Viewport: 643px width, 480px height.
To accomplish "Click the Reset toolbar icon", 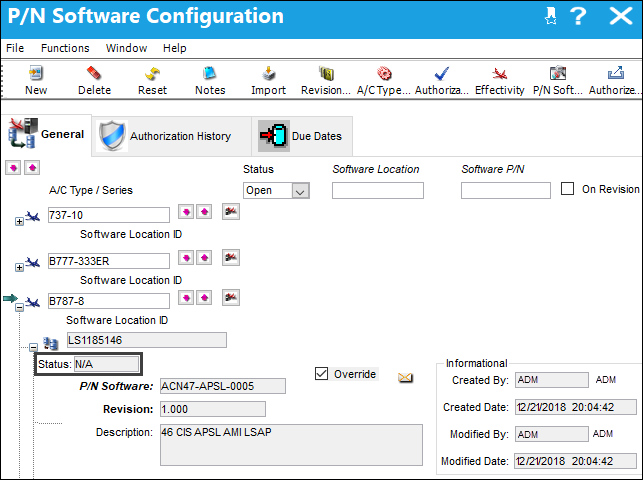I will 152,73.
